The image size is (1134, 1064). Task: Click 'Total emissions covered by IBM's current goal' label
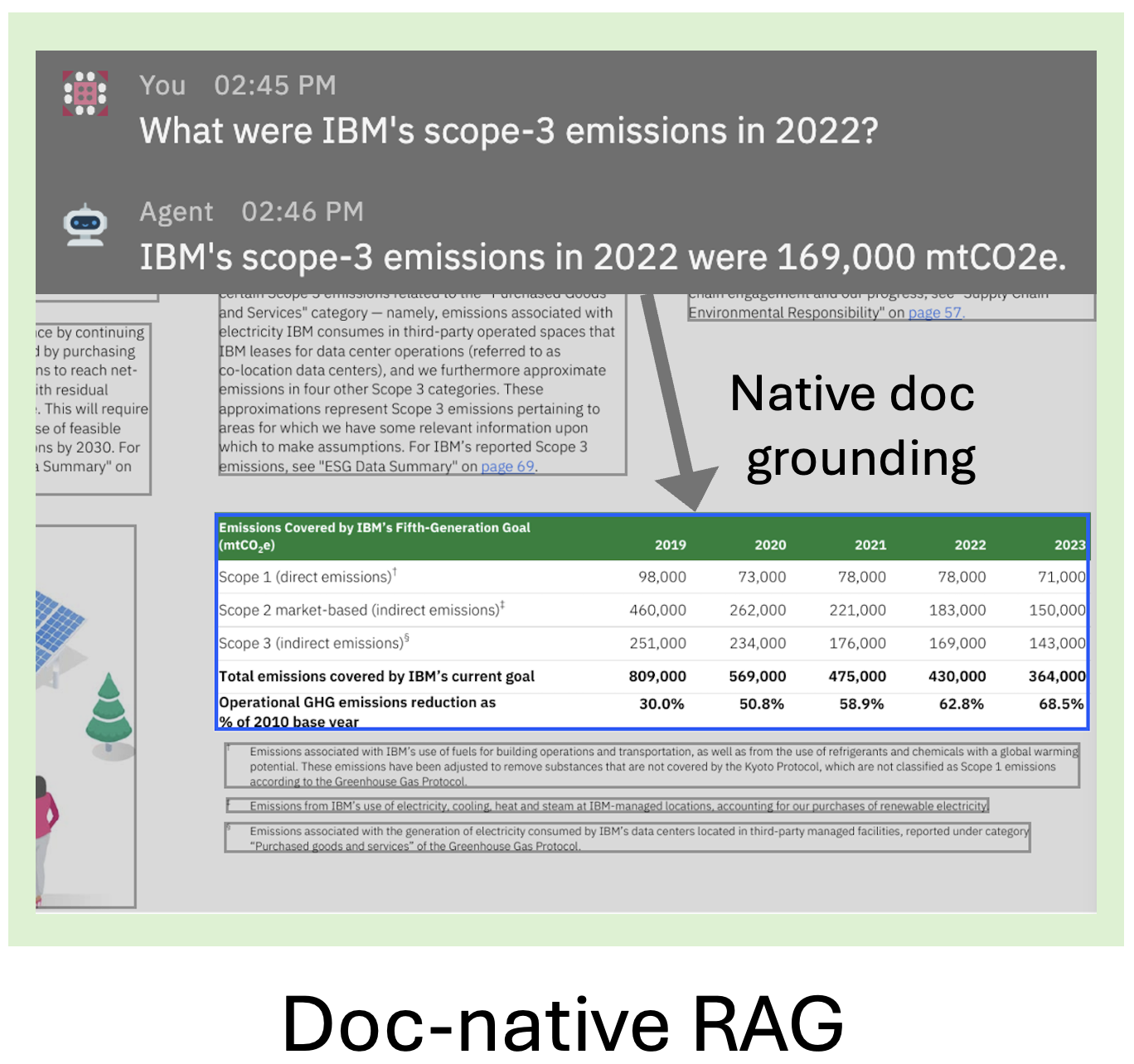(376, 676)
